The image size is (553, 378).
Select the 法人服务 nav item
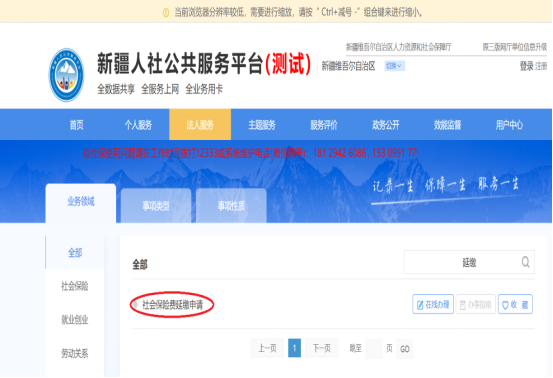click(200, 125)
